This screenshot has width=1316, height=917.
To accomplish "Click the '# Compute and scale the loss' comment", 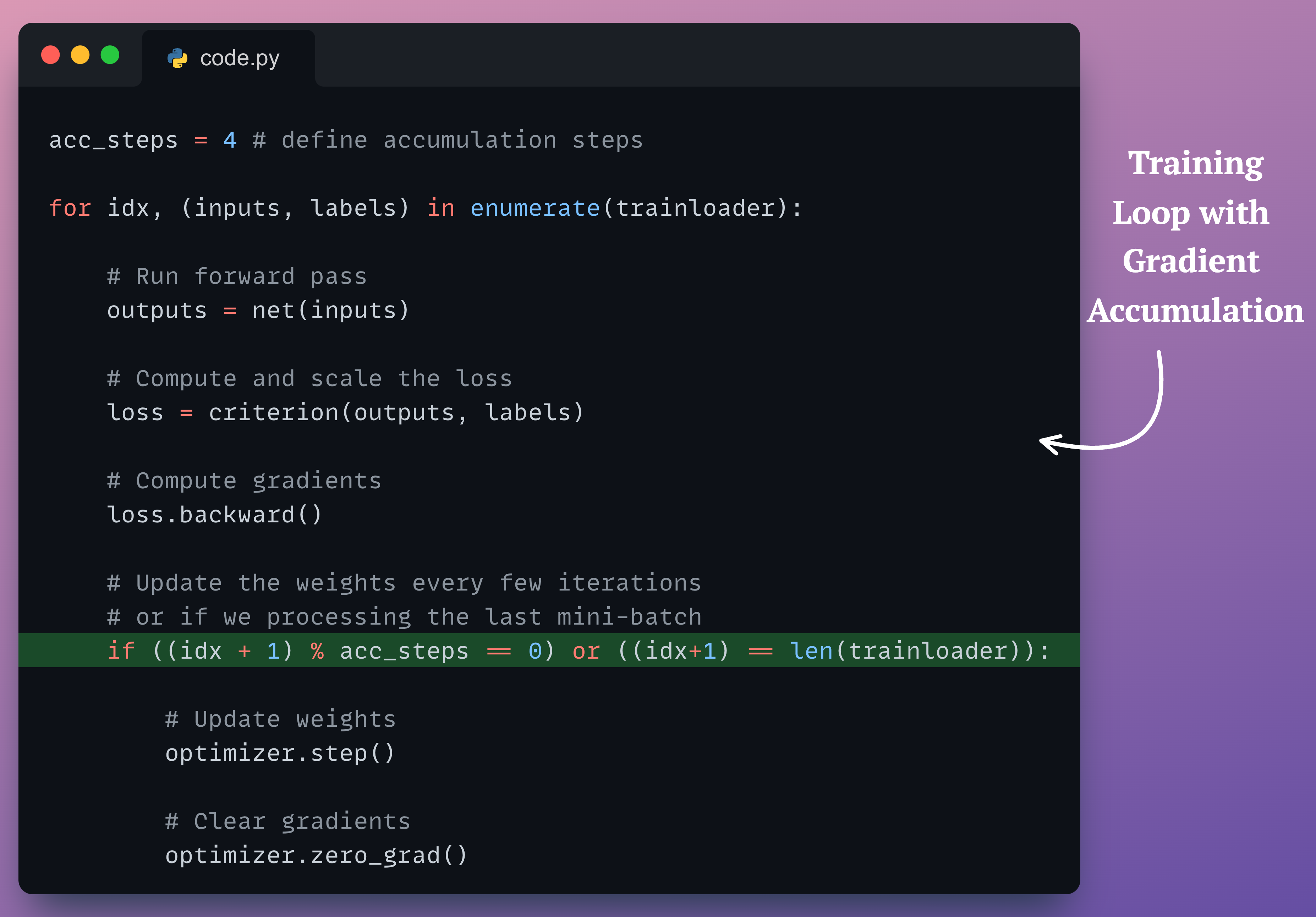I will click(x=309, y=378).
